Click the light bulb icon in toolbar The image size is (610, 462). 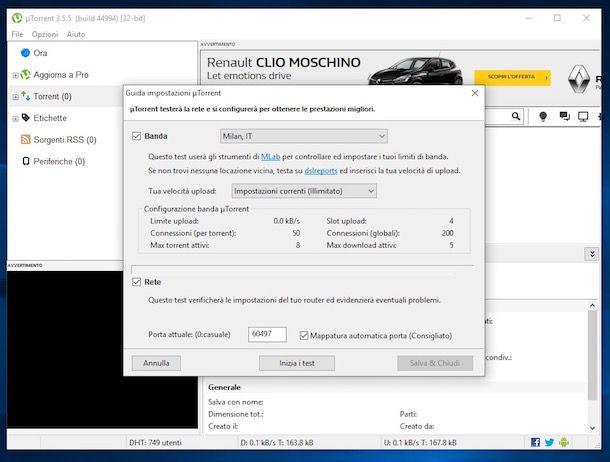[x=543, y=116]
